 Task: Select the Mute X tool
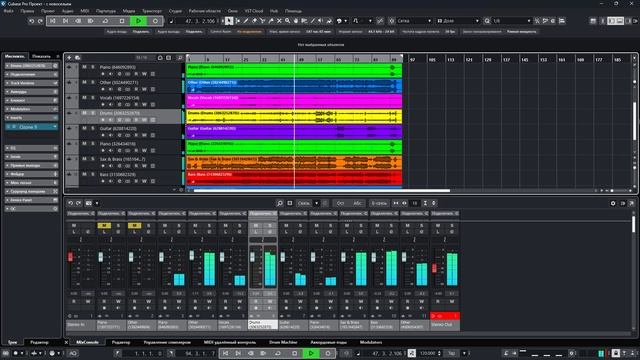point(279,21)
